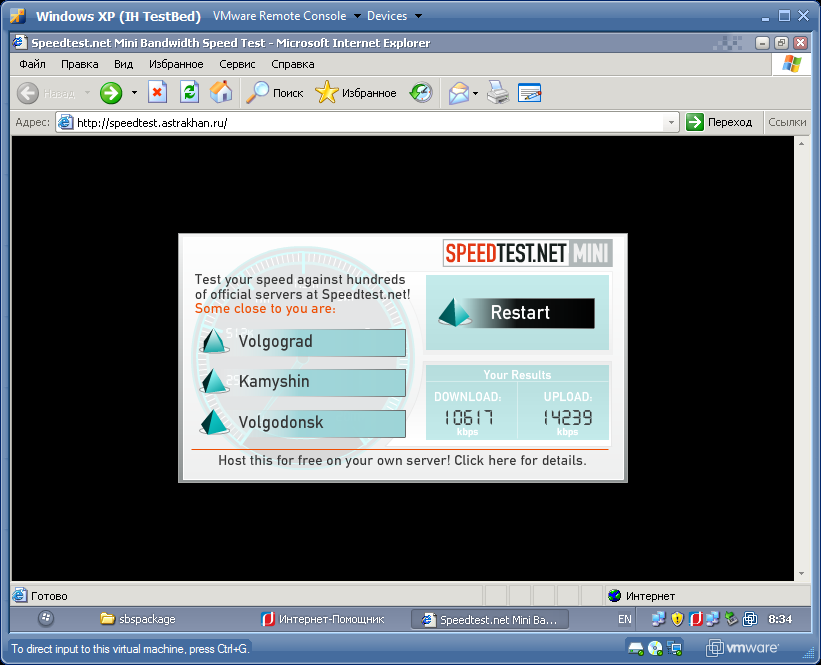
Task: Select the Kamyshin server
Action: tap(303, 382)
